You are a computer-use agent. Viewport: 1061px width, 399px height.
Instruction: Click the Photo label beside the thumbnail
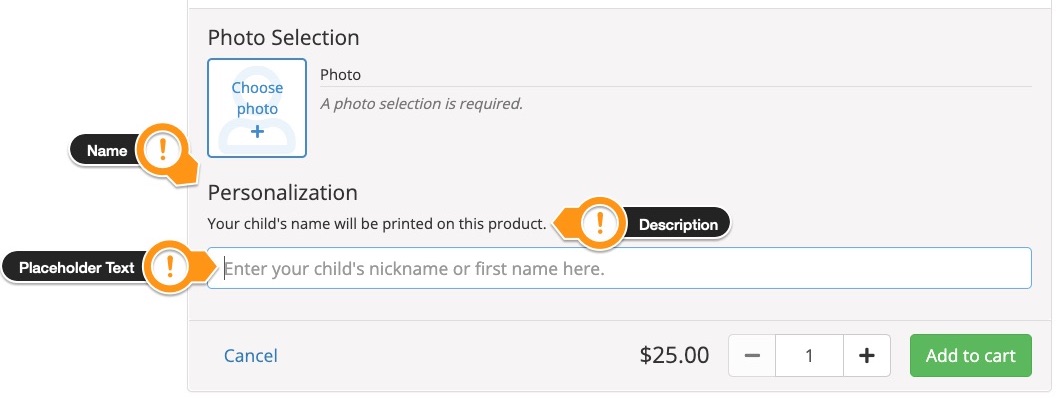pos(340,74)
